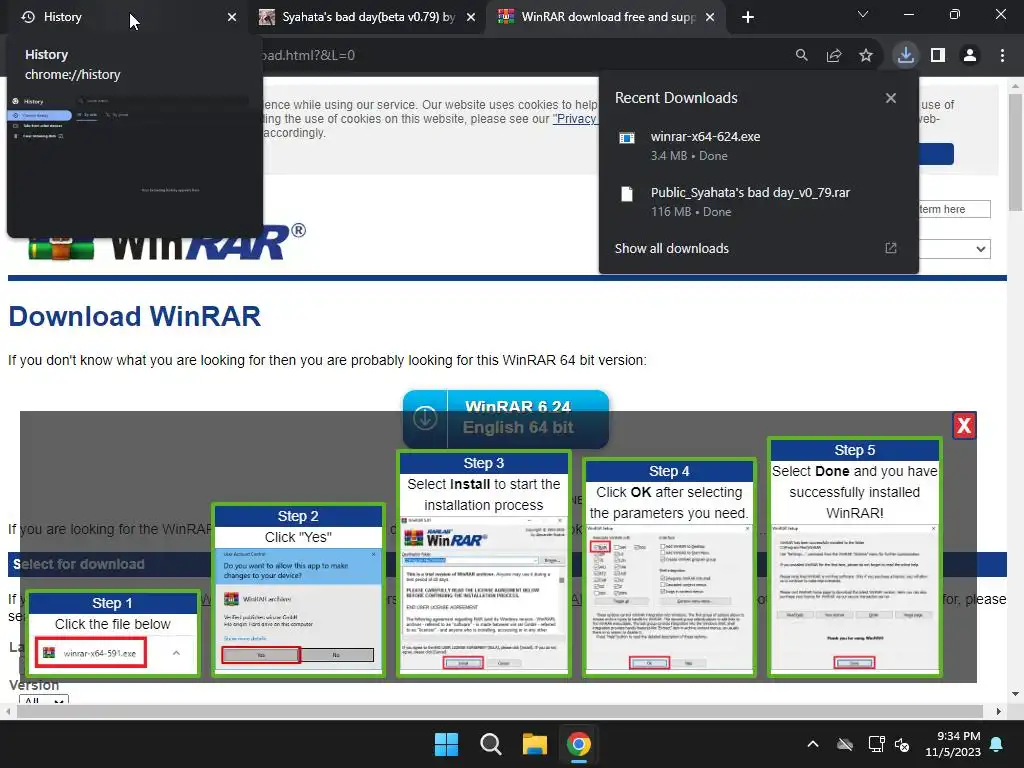Switch to Syahata's bad day tab
This screenshot has width=1024, height=768.
click(x=367, y=17)
